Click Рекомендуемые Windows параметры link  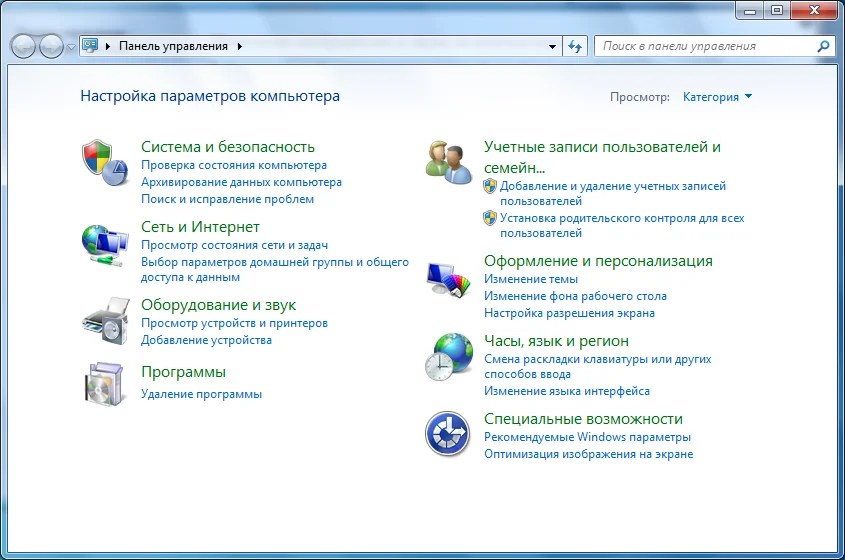tap(587, 437)
